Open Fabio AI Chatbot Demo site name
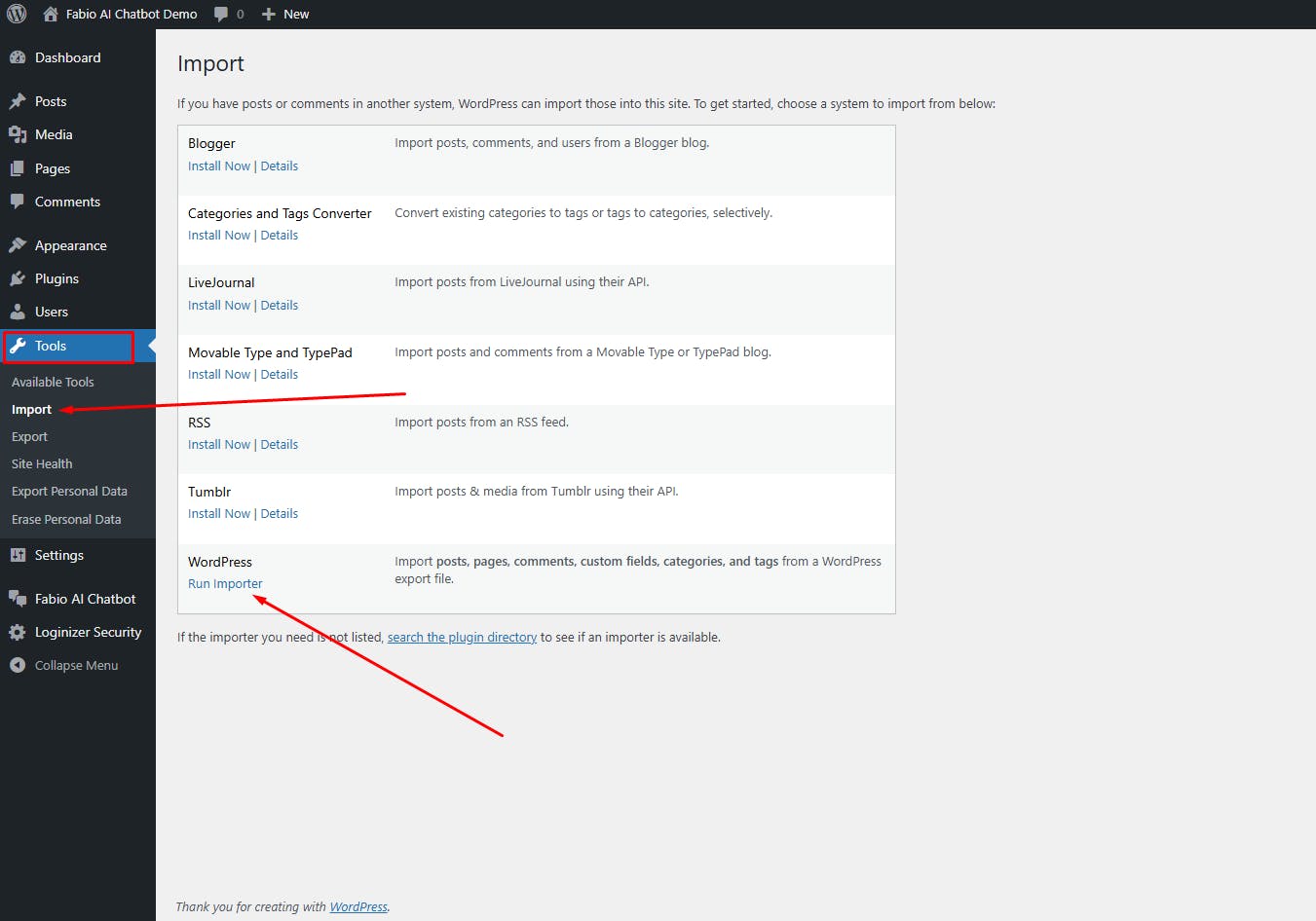Viewport: 1316px width, 921px height. 132,14
